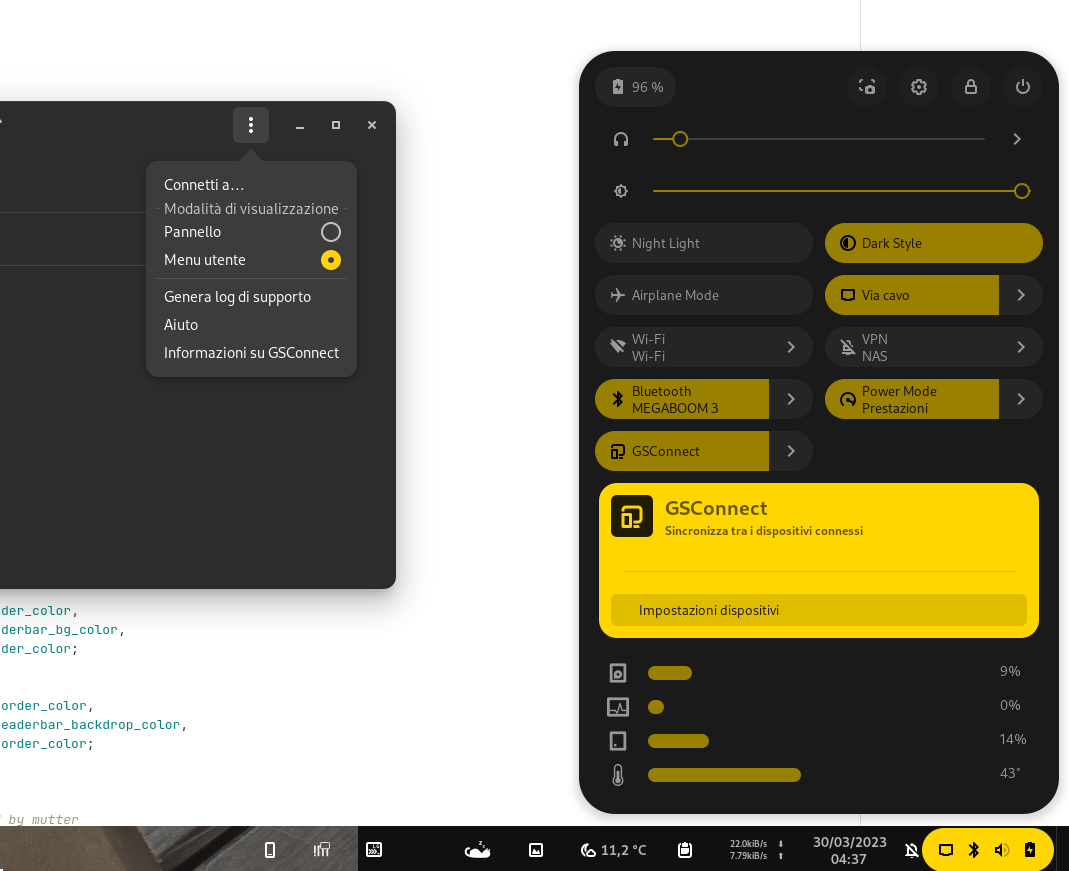Click 'eaderbar_backdrop_color' code text in editor

(x=91, y=724)
